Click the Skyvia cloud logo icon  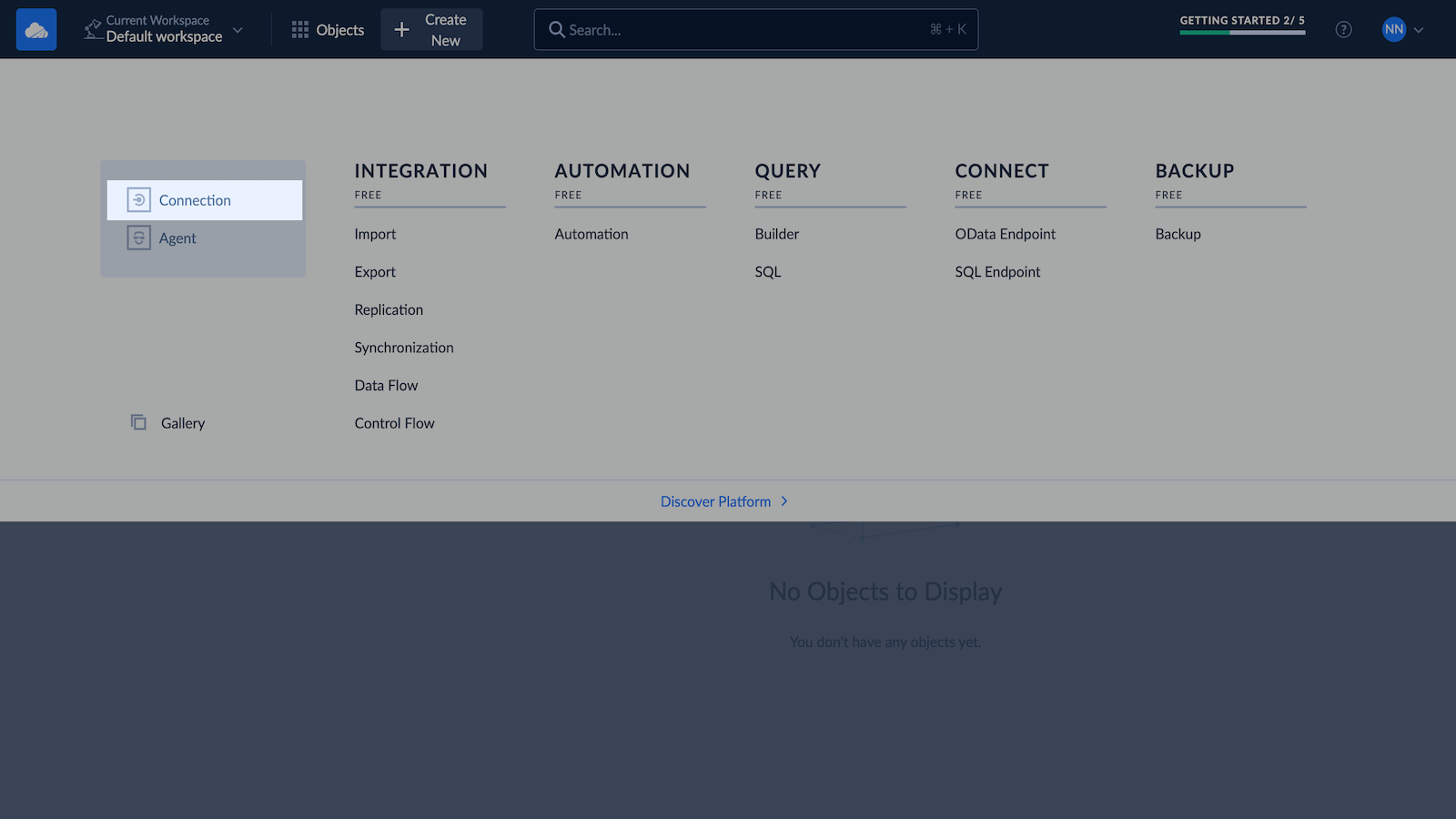(36, 30)
